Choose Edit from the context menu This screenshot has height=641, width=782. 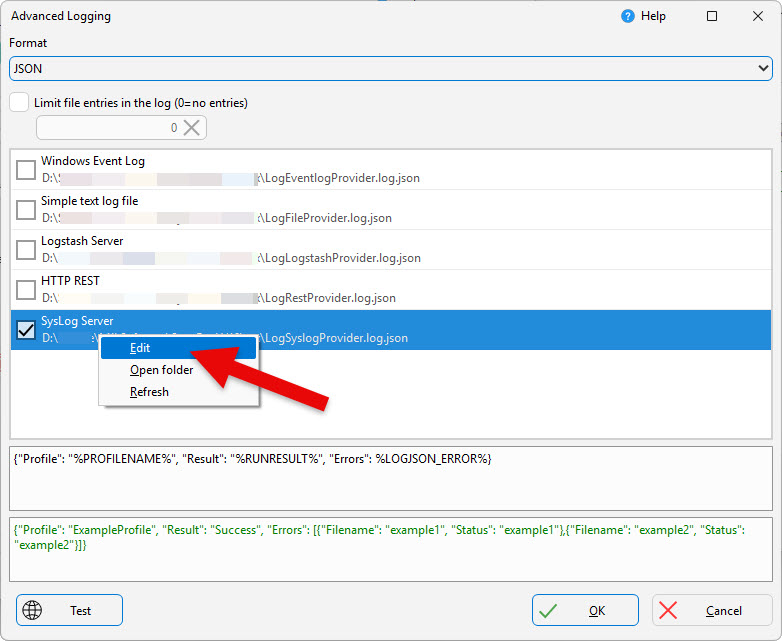(140, 348)
